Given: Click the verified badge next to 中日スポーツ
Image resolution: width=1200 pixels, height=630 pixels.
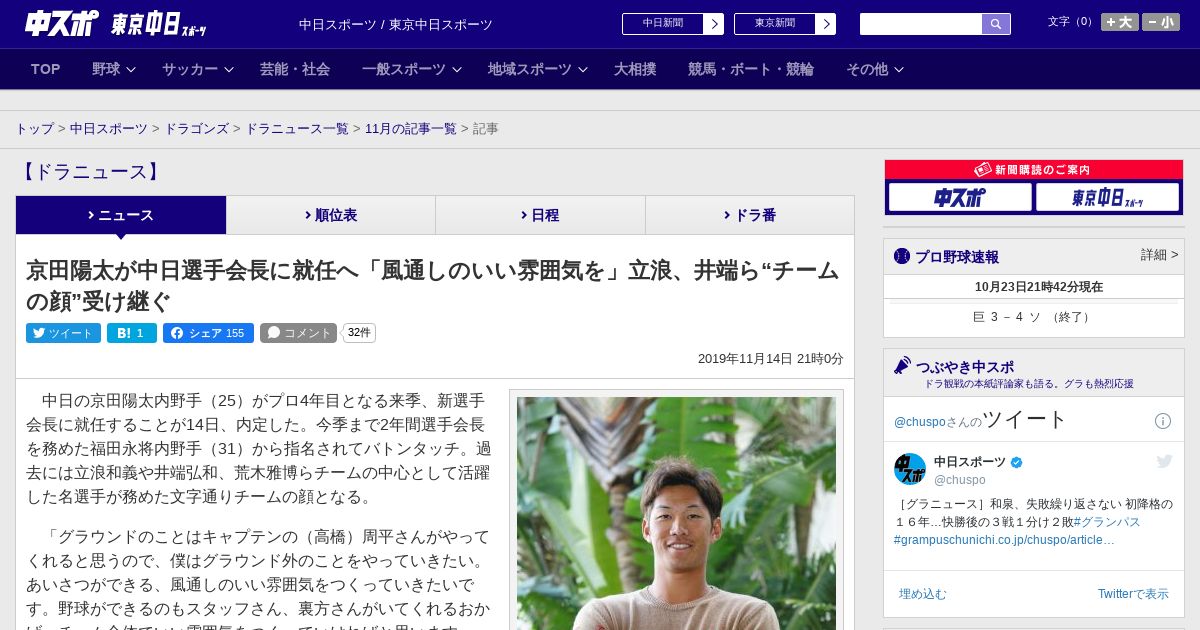Looking at the screenshot, I should pyautogui.click(x=1017, y=462).
